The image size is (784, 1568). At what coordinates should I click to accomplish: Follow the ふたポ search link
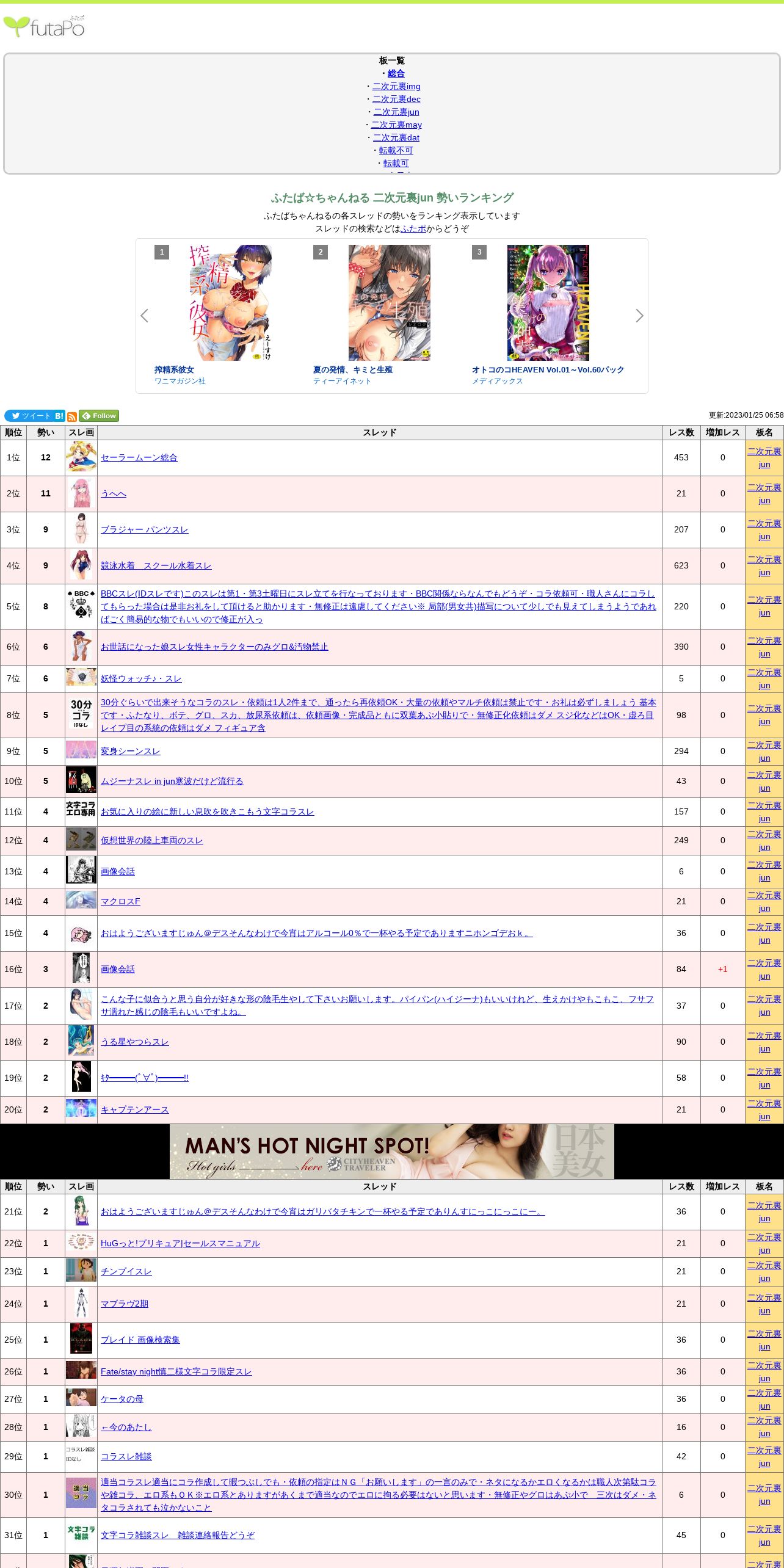pyautogui.click(x=413, y=228)
